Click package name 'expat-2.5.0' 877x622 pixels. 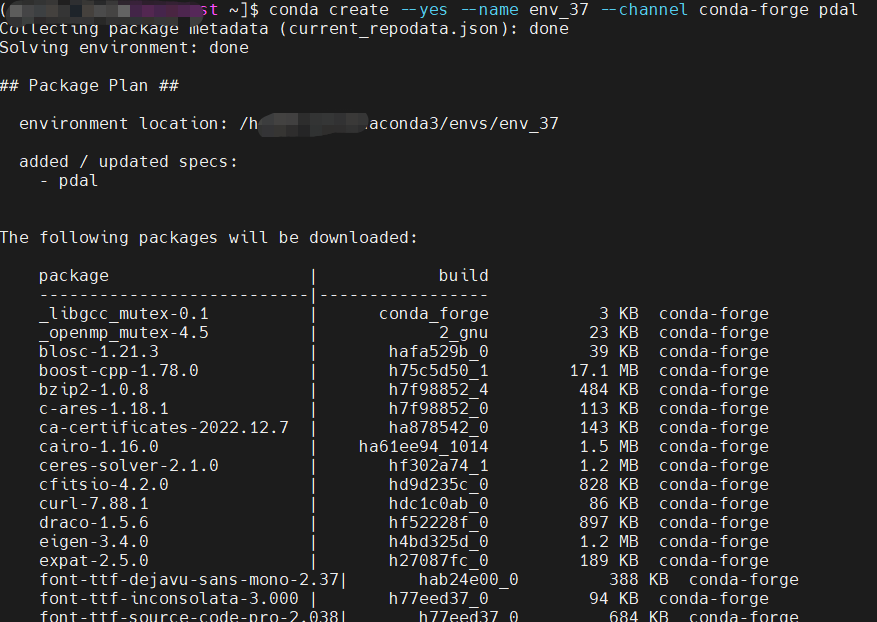point(93,561)
